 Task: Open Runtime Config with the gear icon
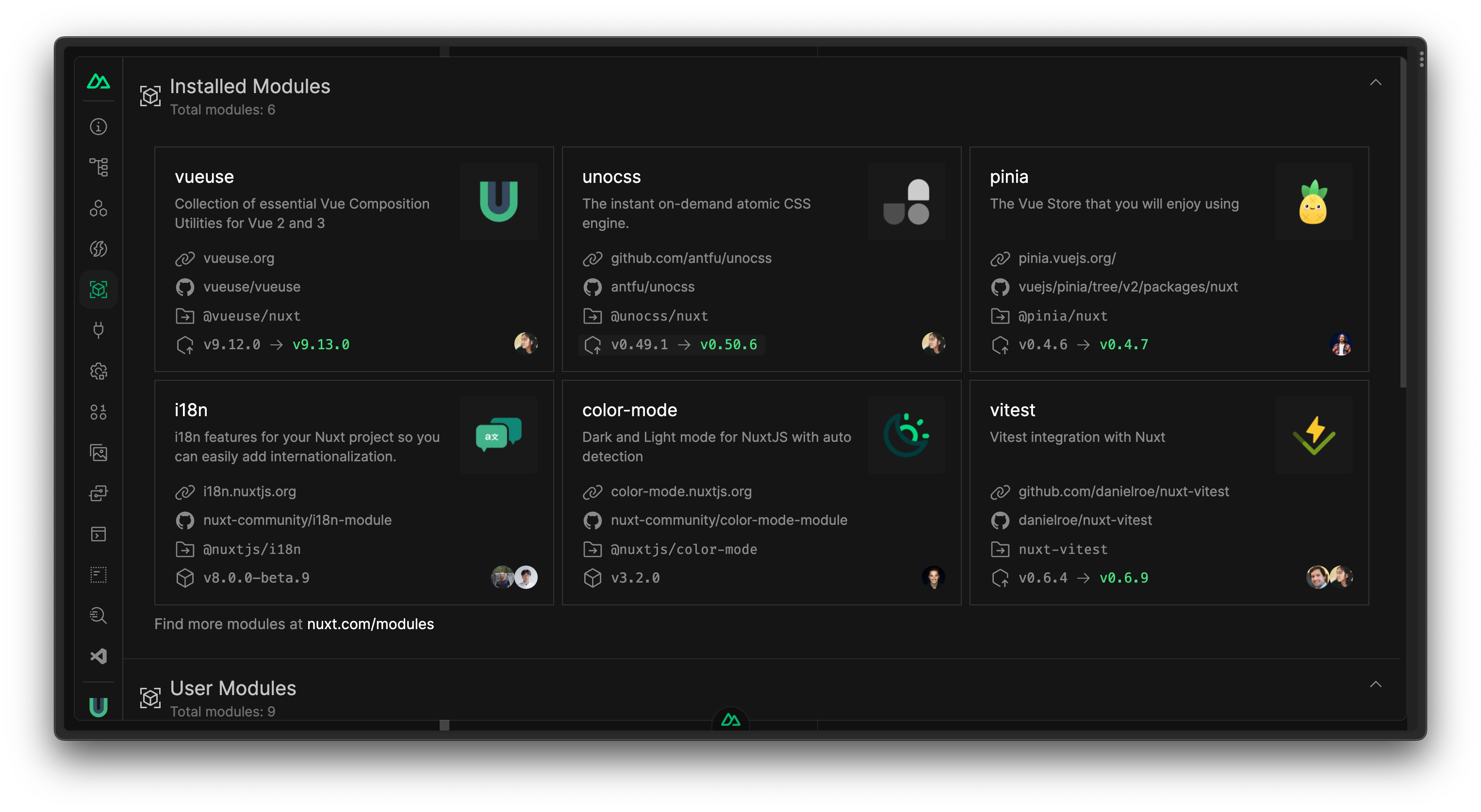point(99,371)
